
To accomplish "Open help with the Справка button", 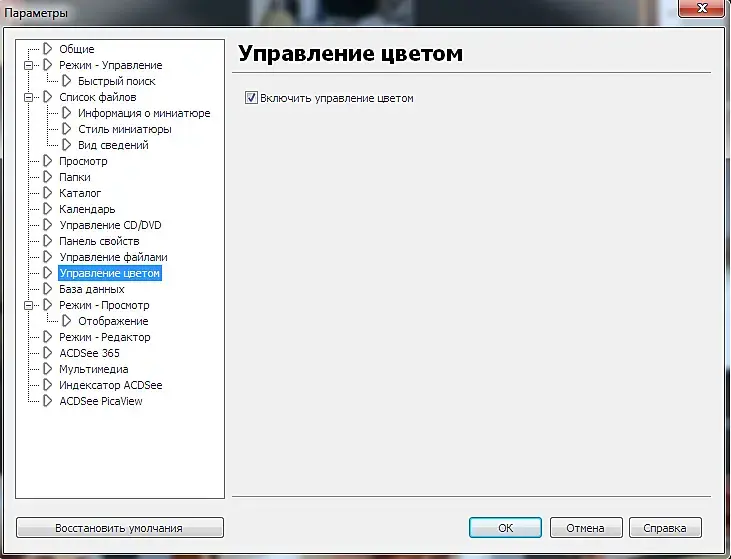I will point(665,528).
